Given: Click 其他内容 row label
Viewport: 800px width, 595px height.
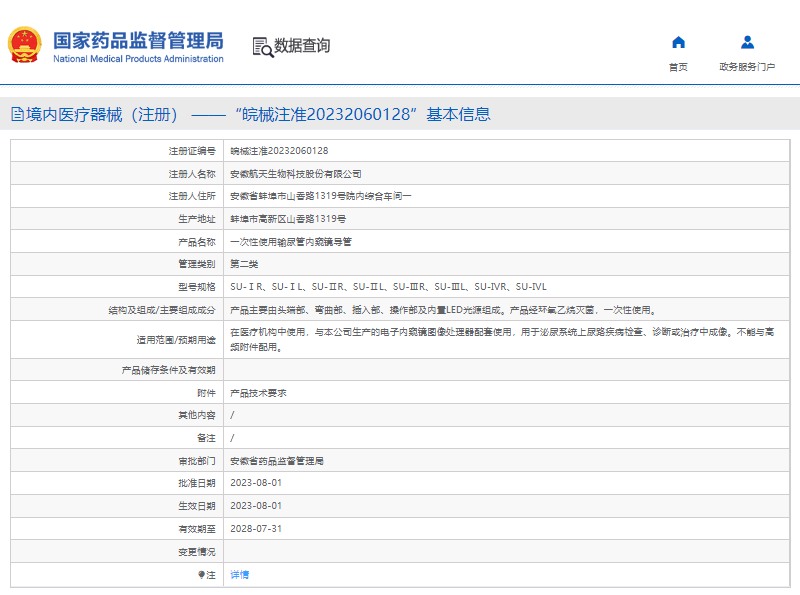Looking at the screenshot, I should pyautogui.click(x=197, y=415).
